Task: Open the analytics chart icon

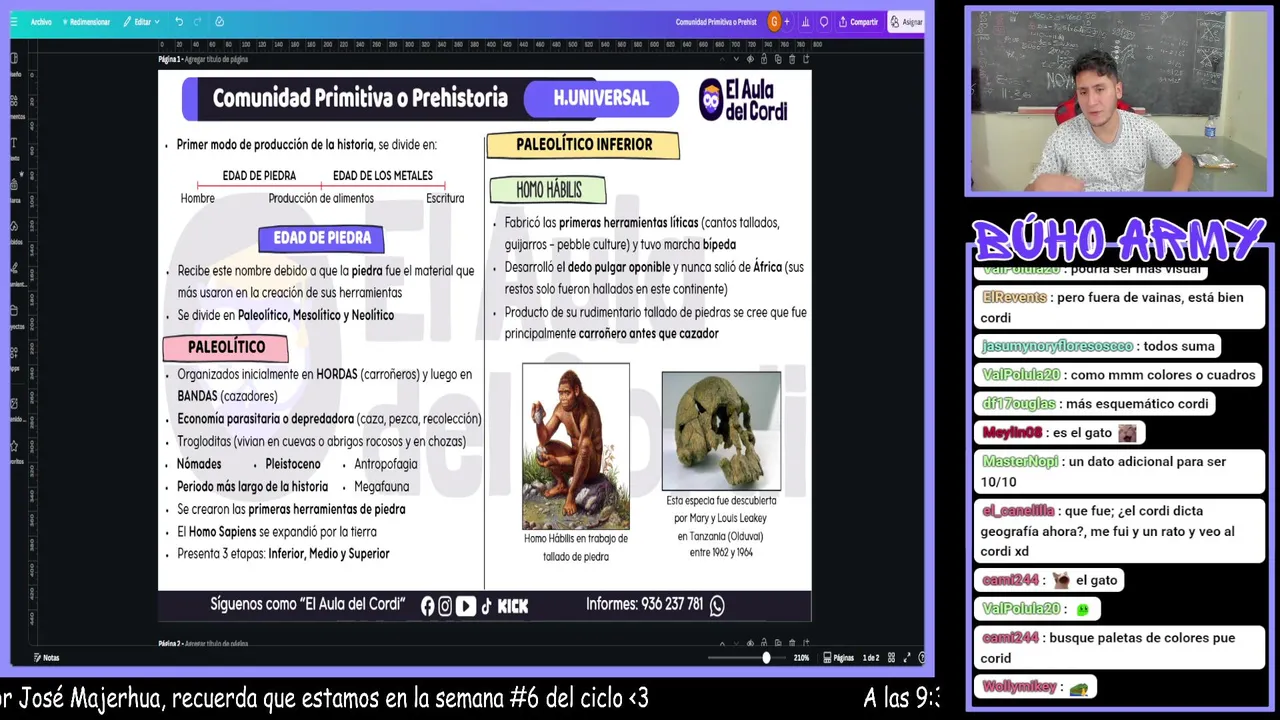Action: (x=806, y=22)
